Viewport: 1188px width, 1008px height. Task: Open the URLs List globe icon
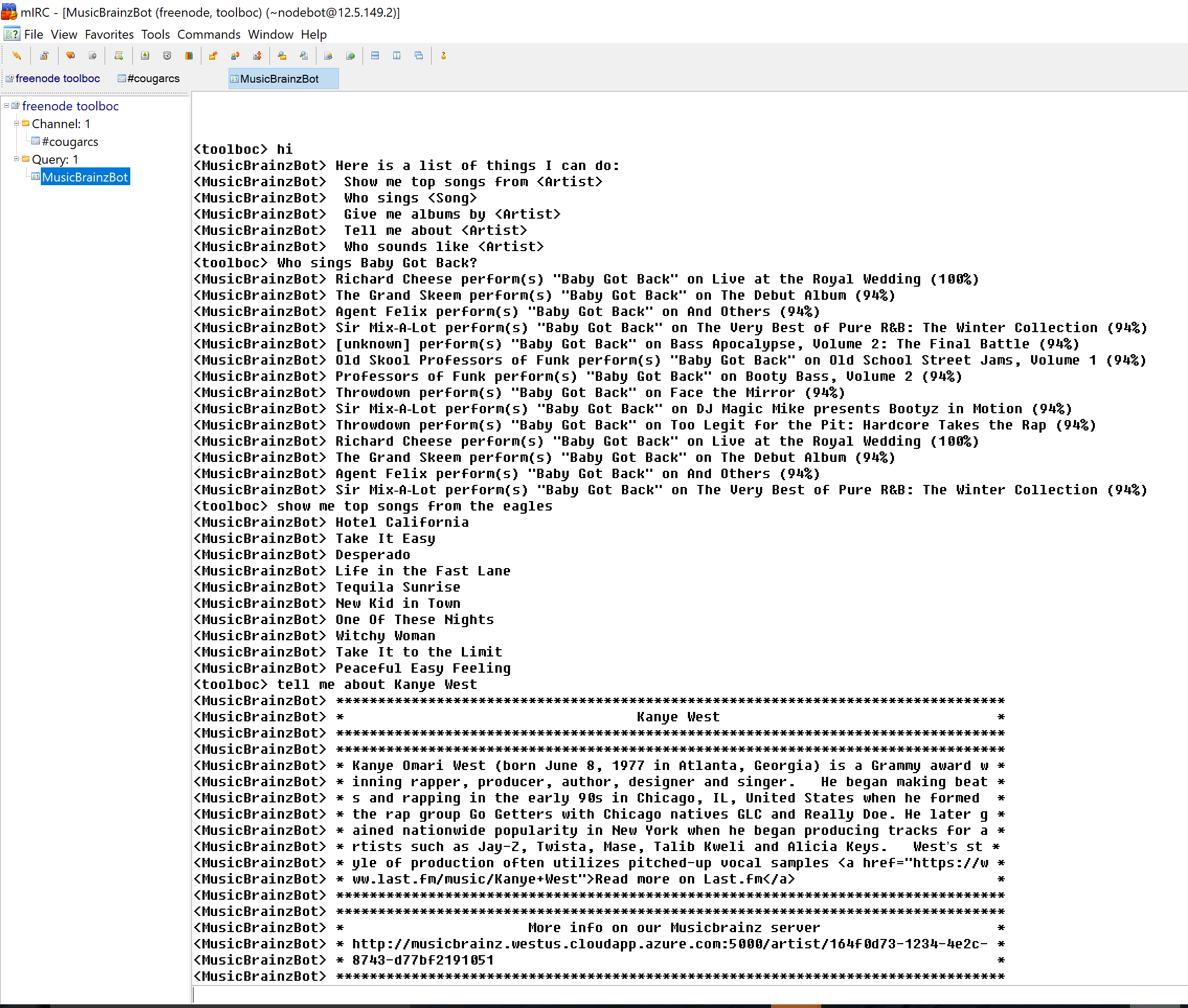tap(350, 56)
